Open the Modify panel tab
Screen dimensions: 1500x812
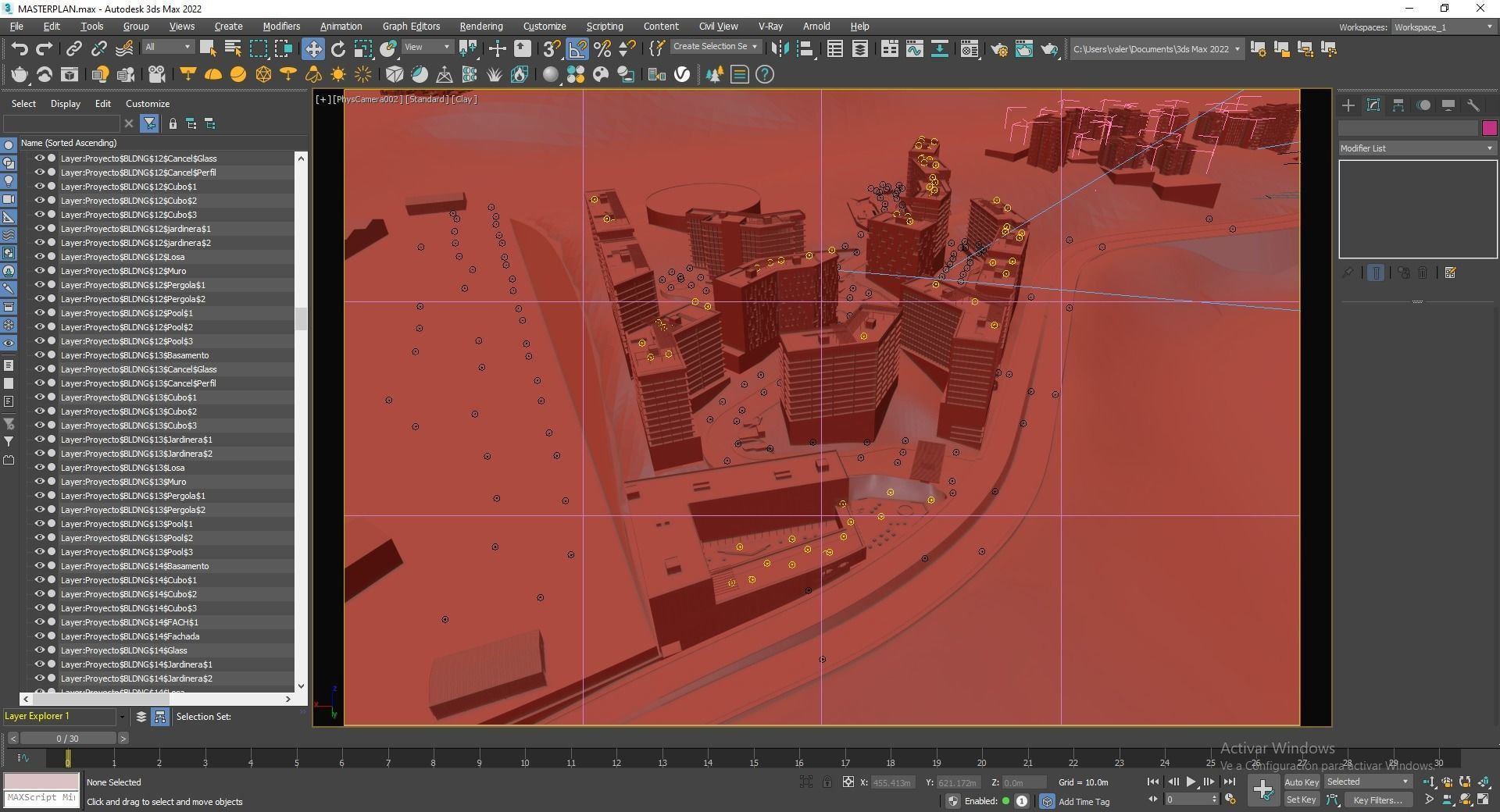(x=1373, y=105)
